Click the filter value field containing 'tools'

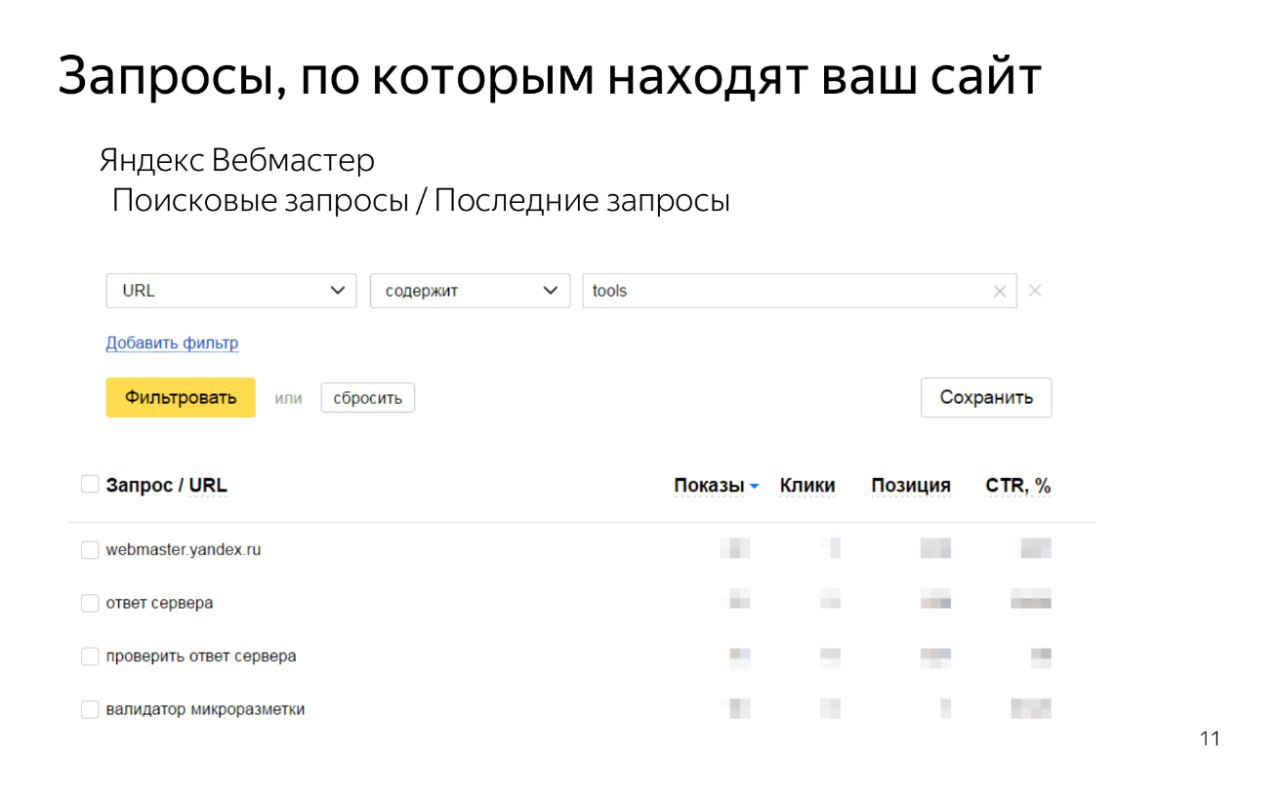tap(799, 291)
